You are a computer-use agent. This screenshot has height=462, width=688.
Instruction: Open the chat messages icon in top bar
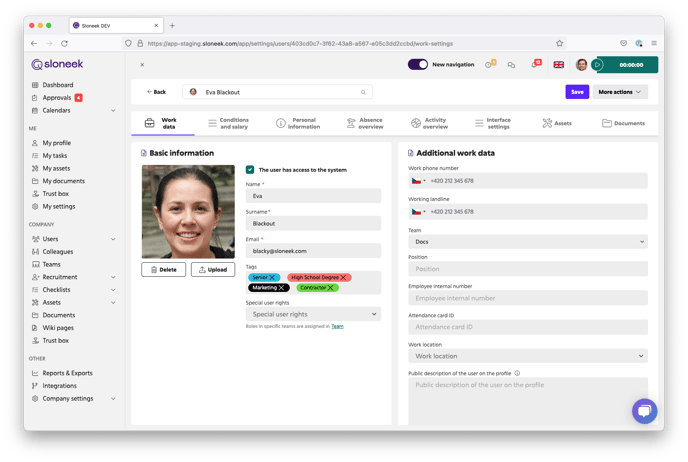[x=511, y=65]
